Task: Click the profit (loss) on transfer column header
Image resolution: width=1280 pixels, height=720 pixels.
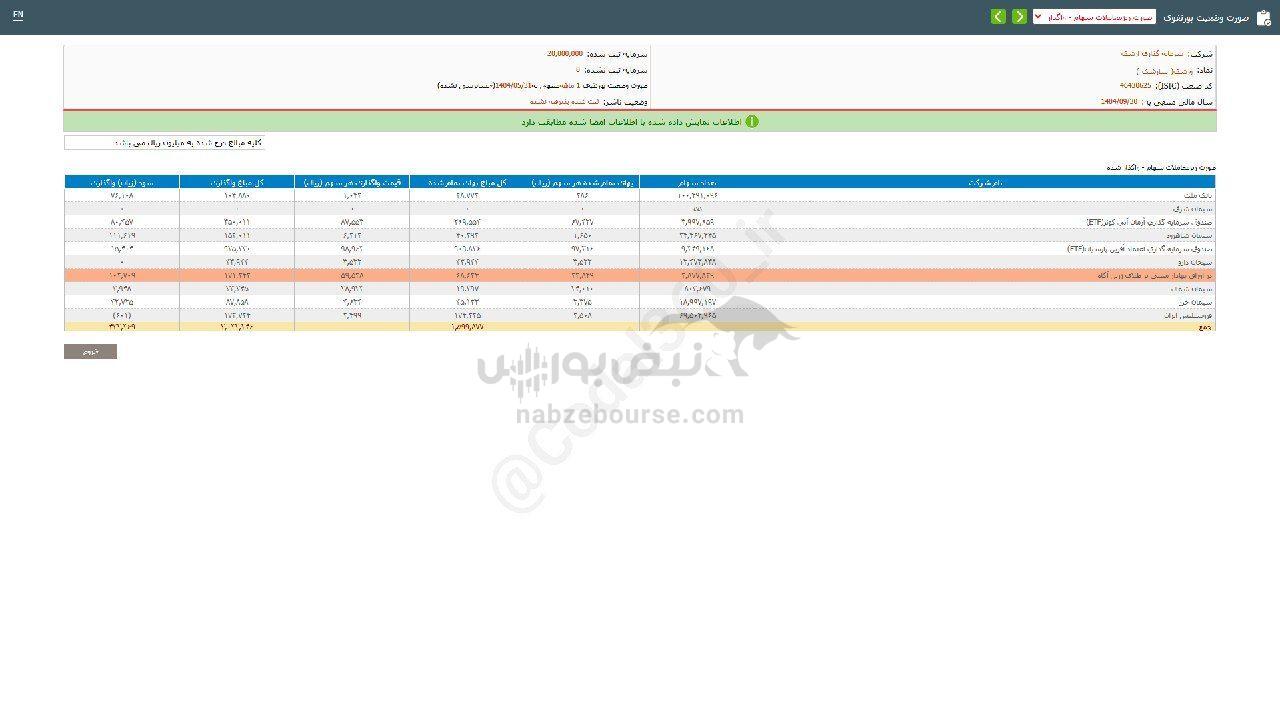Action: (122, 183)
